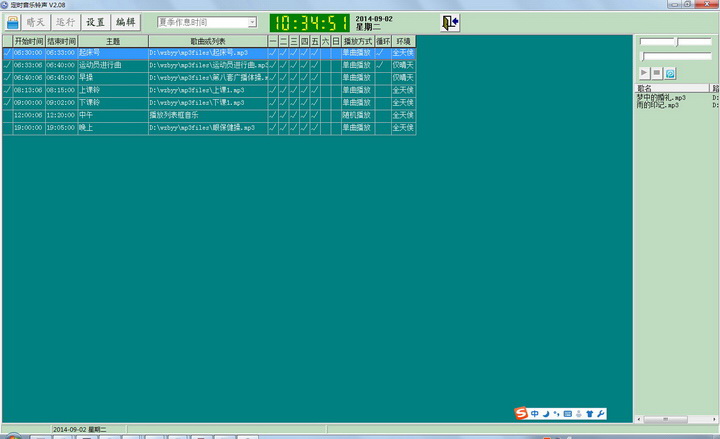Select the 仅晴天 environment cell in 早操 row
720x439 pixels.
404,78
